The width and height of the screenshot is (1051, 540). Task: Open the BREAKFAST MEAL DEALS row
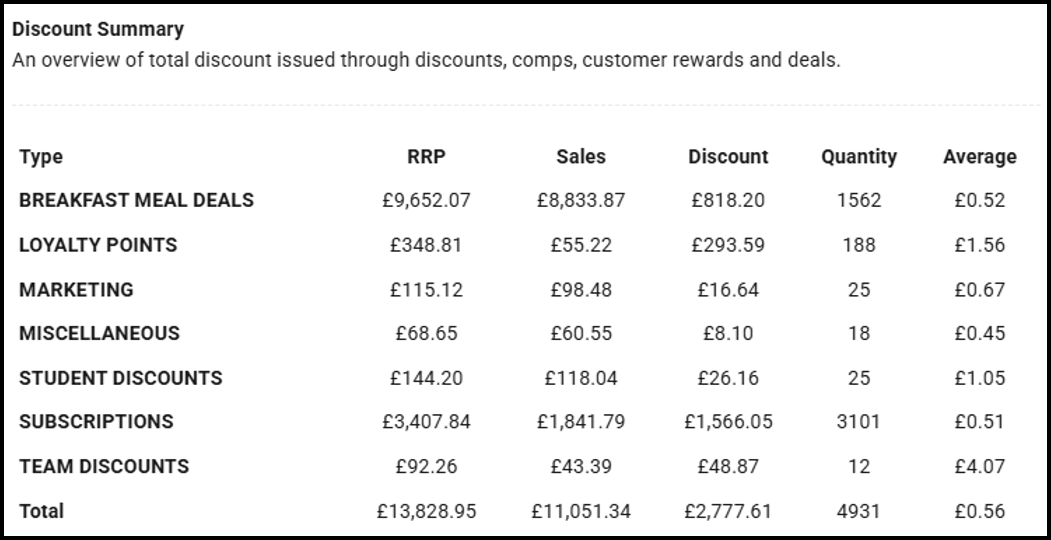136,200
